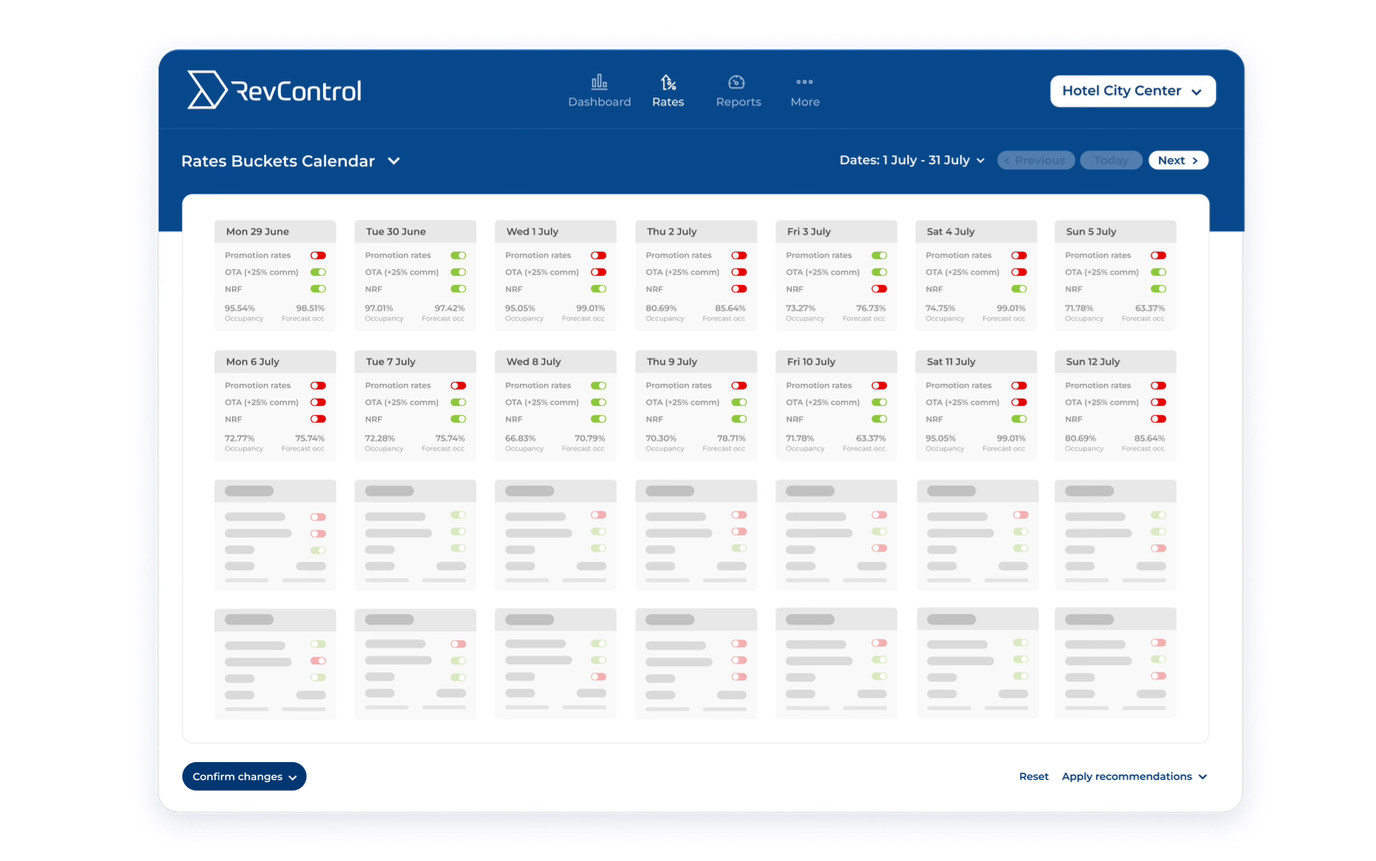This screenshot has height=861, width=1376.
Task: Toggle NRF for Tue 7 July
Action: [x=458, y=419]
